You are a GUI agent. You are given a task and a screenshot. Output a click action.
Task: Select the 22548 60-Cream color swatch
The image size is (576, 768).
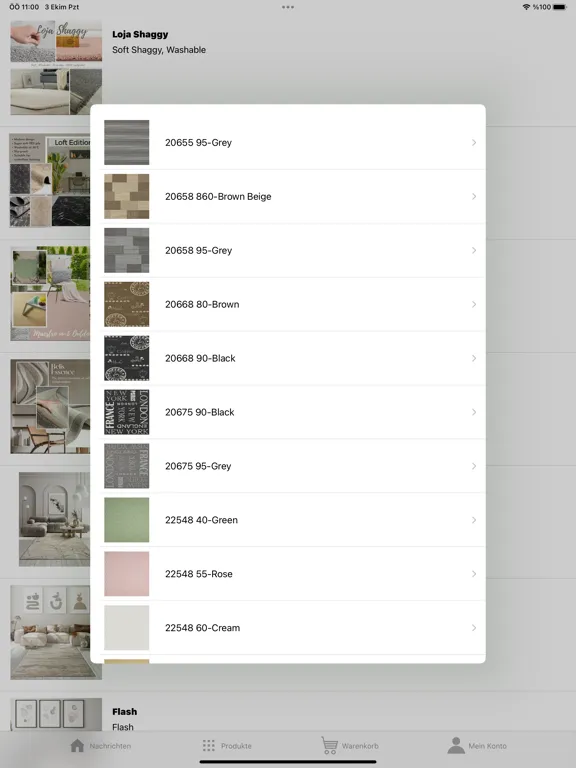click(126, 627)
